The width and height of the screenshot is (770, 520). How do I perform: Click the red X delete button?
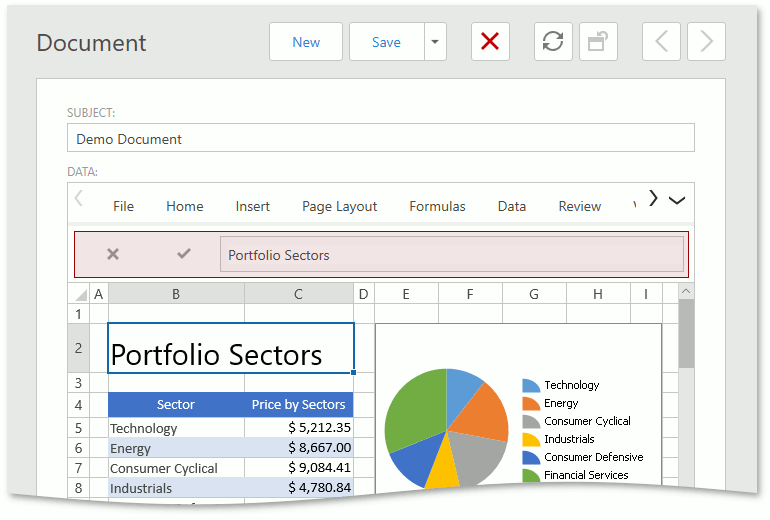[490, 42]
